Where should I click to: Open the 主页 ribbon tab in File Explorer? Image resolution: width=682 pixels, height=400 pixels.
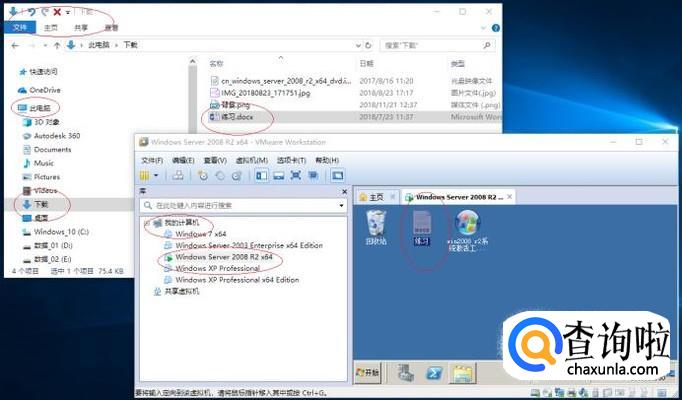click(x=50, y=28)
